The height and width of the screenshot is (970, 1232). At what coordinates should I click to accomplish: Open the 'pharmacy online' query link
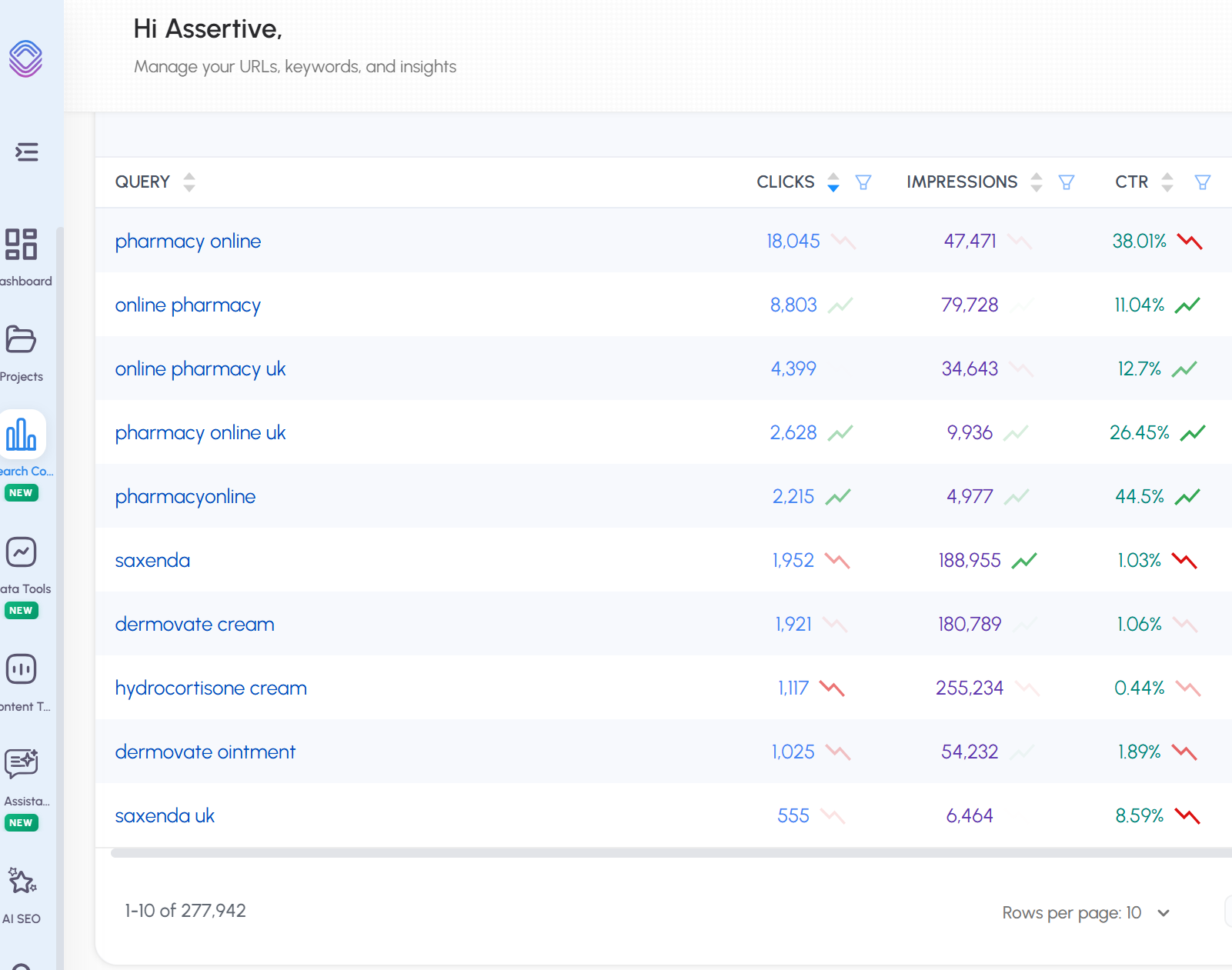pos(188,241)
